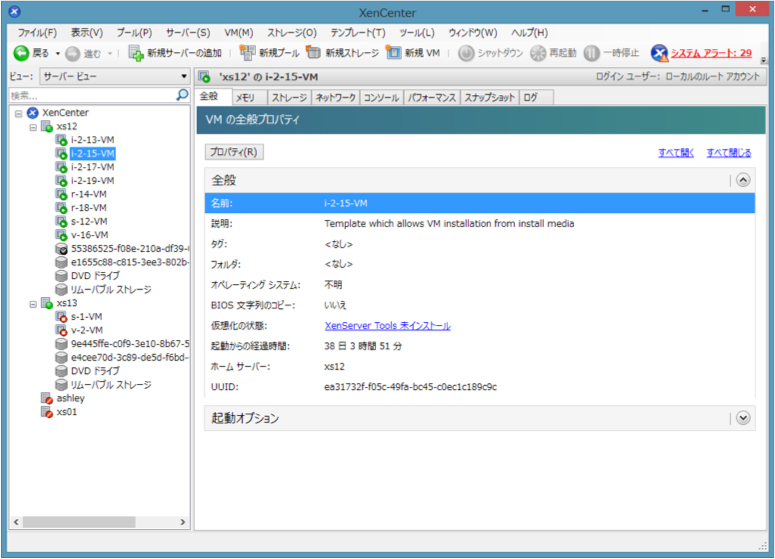Select the UUID value text
The image size is (775, 559).
[x=410, y=387]
